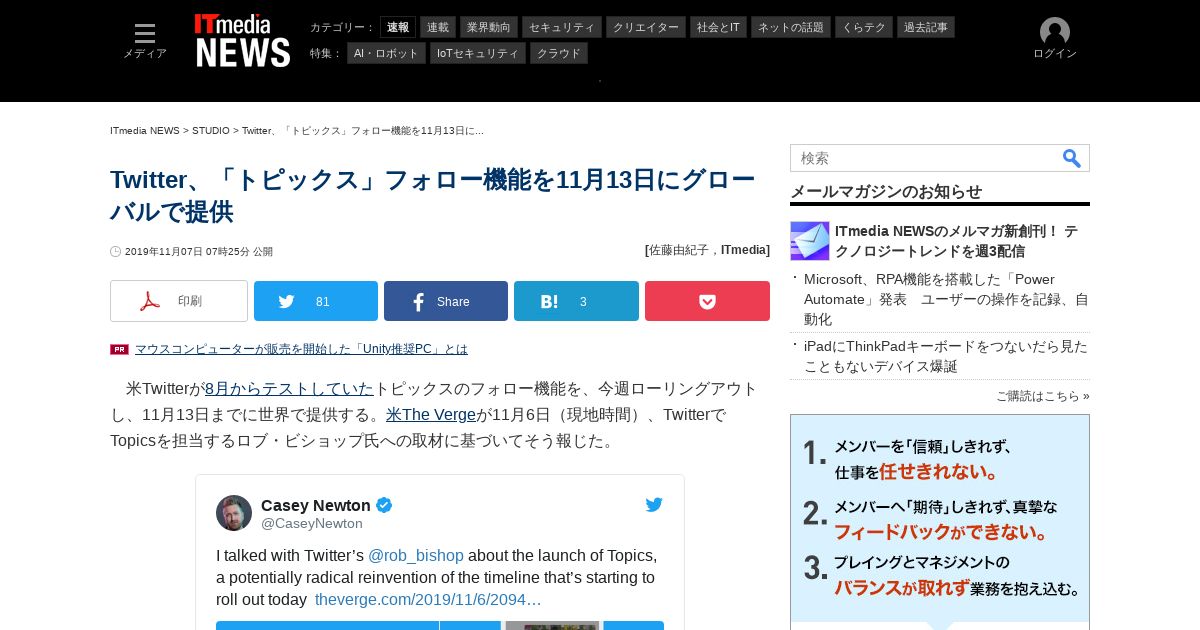
Task: Click ご購読はこちら subscription link
Action: (x=1043, y=396)
